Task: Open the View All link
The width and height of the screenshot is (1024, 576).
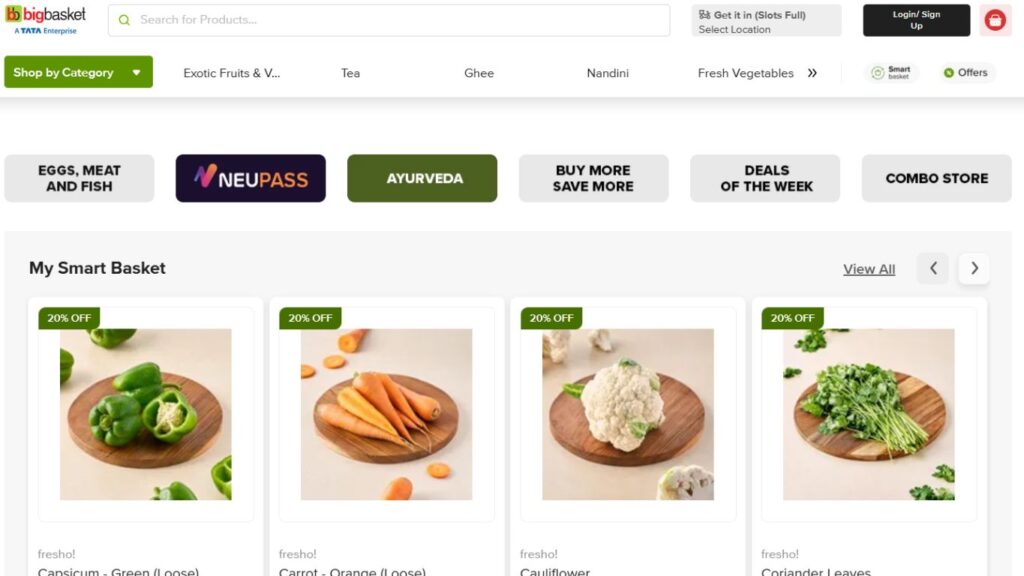Action: click(869, 269)
